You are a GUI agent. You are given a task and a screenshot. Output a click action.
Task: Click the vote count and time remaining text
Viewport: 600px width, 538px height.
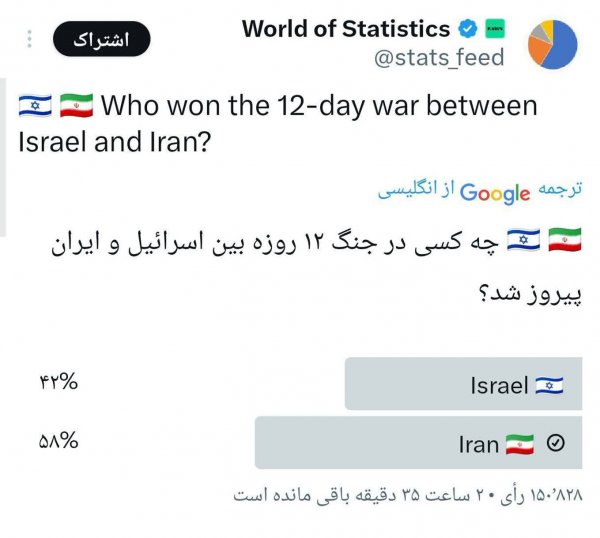pos(408,495)
